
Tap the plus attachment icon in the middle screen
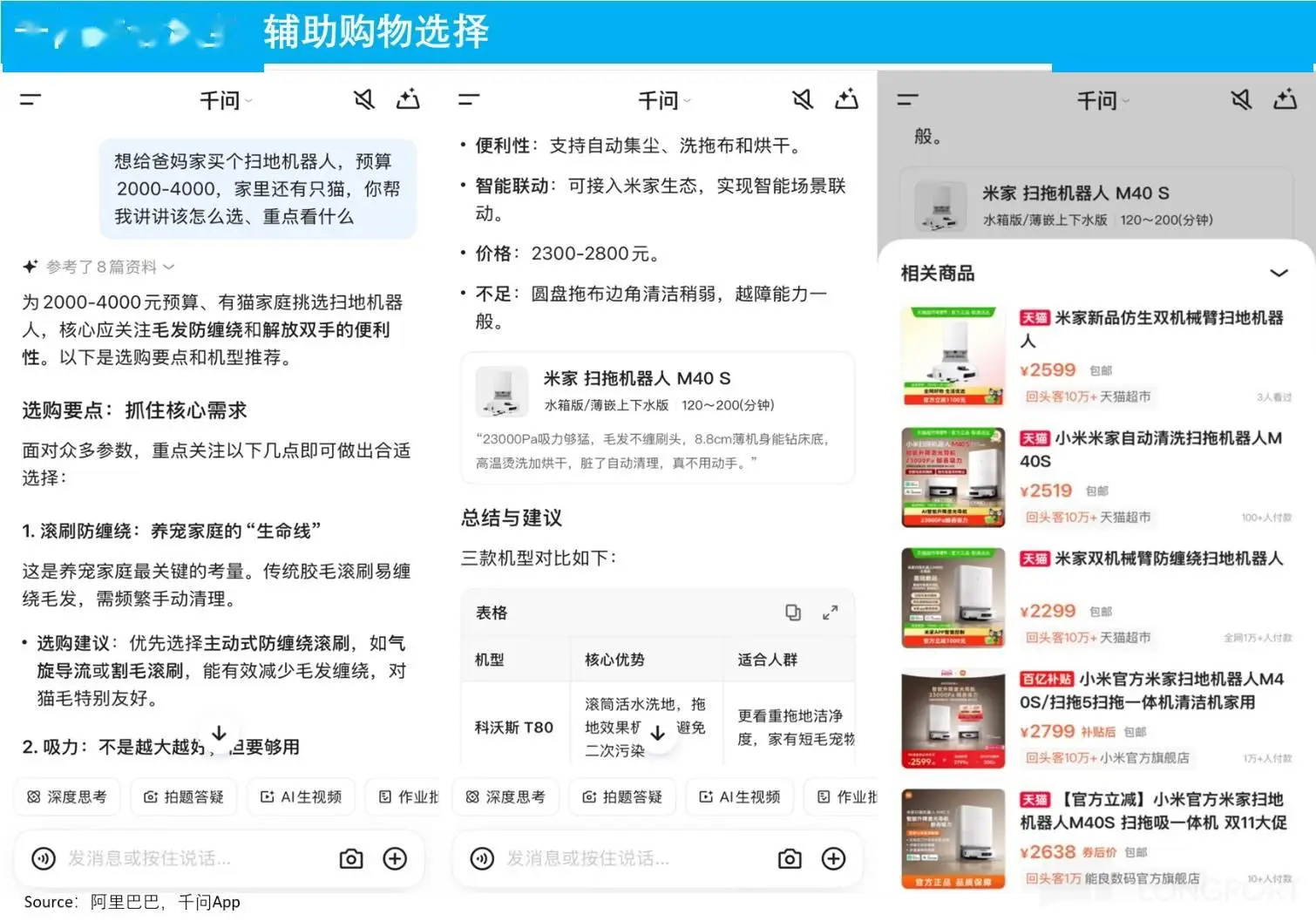coord(834,859)
